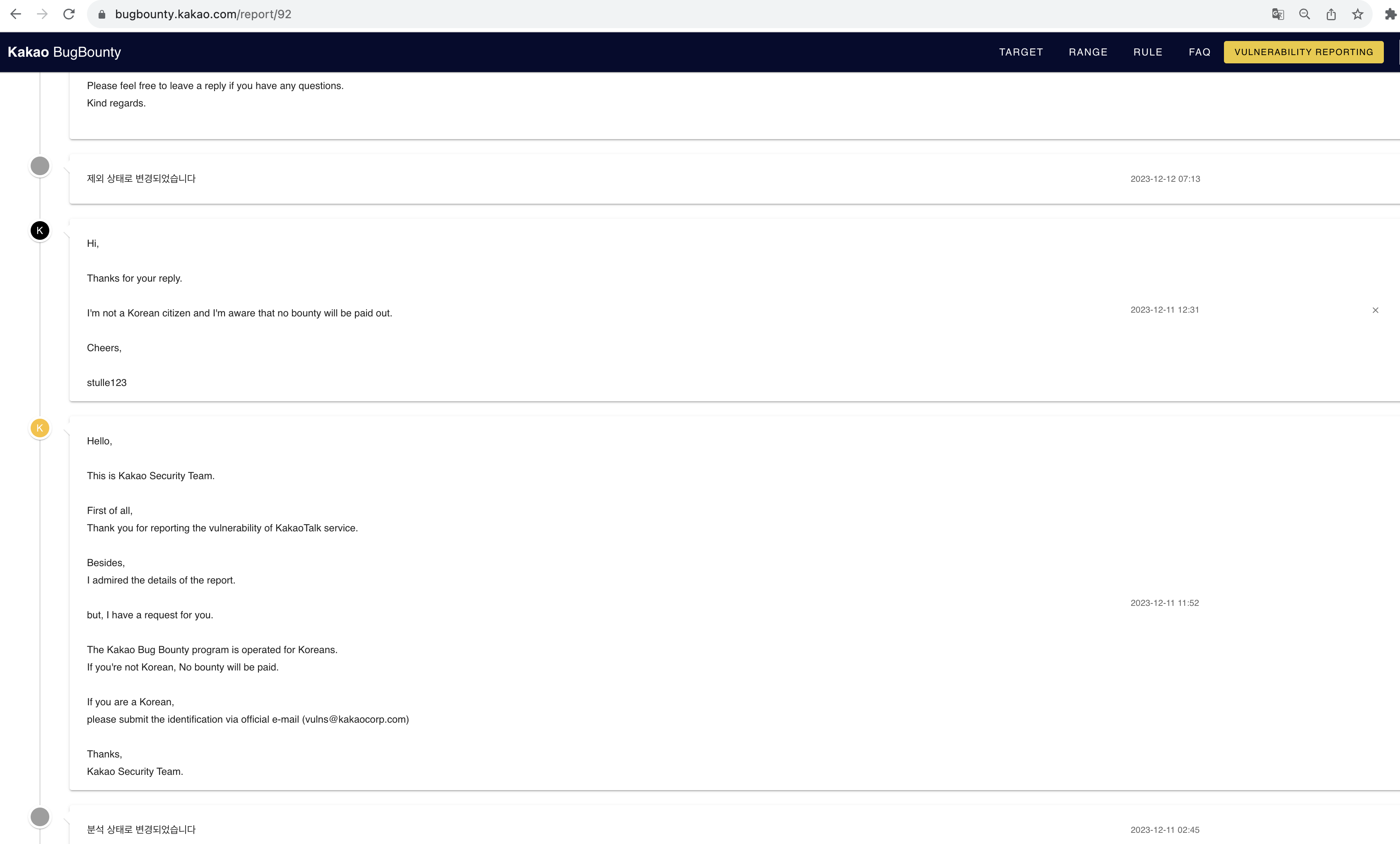Click the timestamp 2023-12-11 02:45
1400x844 pixels.
[1165, 829]
